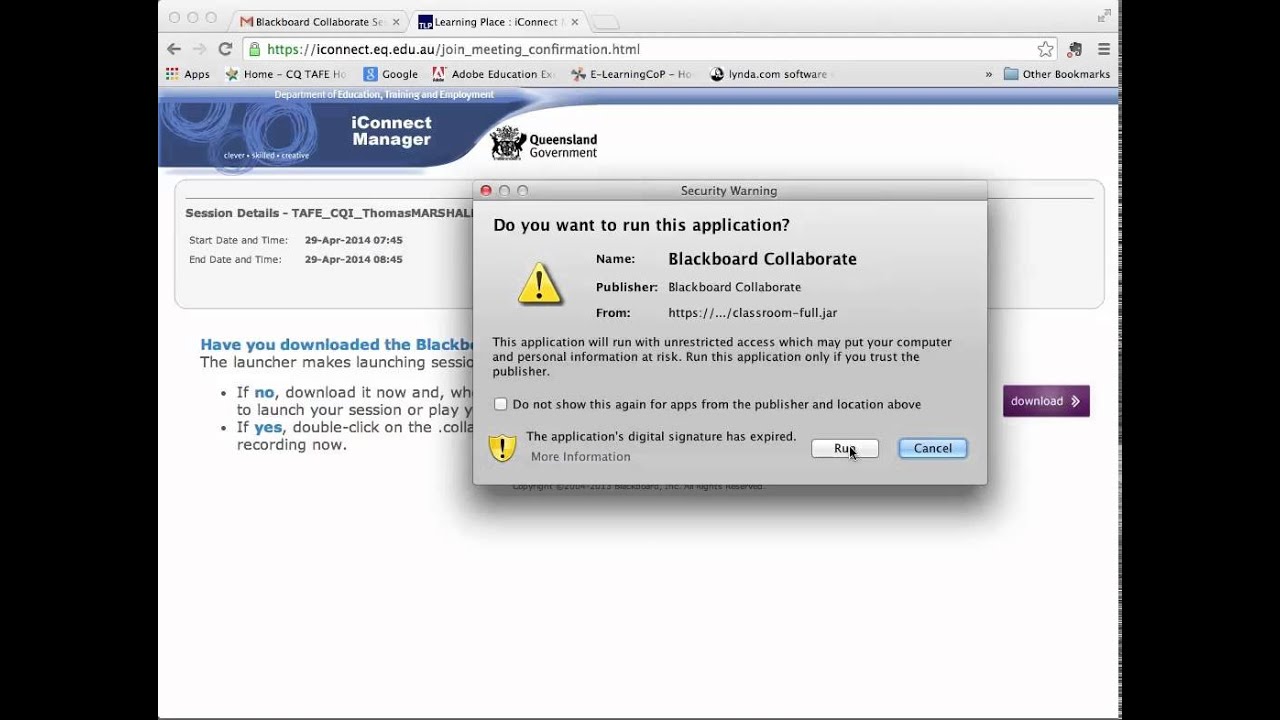Open the Chrome hamburger menu
The height and width of the screenshot is (720, 1280).
point(1104,49)
